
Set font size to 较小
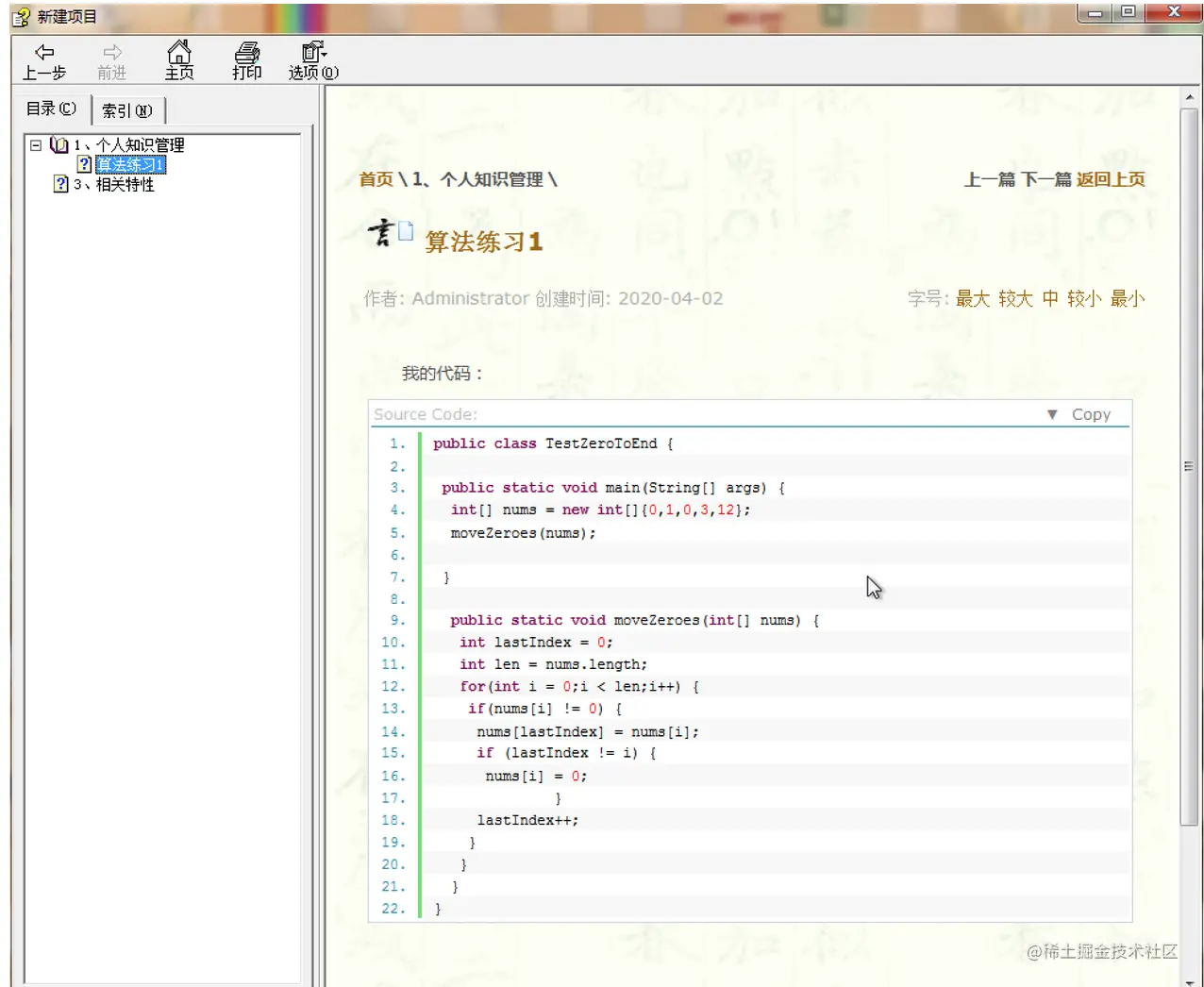[x=1084, y=299]
